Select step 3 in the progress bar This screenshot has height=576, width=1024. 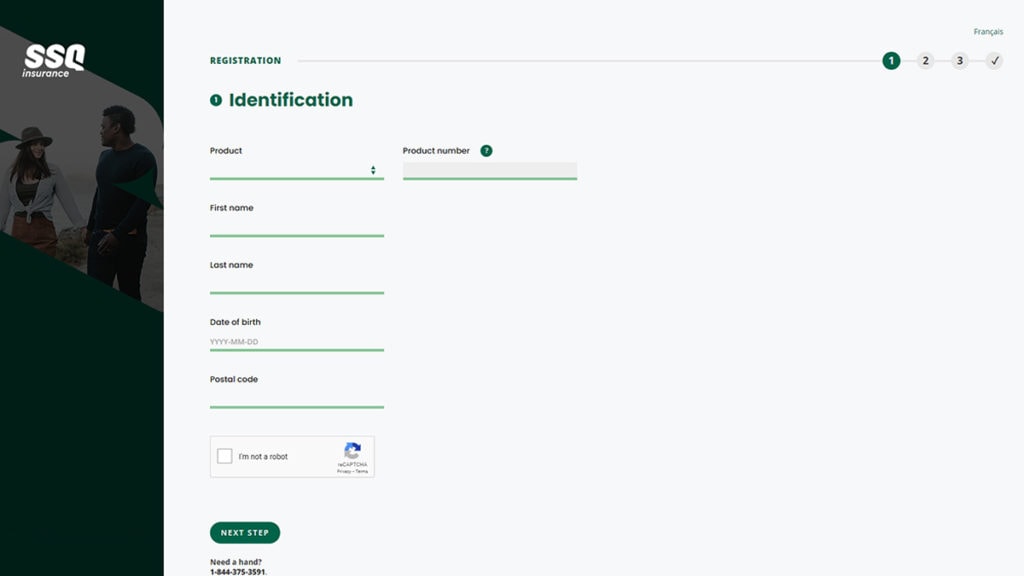pyautogui.click(x=960, y=60)
